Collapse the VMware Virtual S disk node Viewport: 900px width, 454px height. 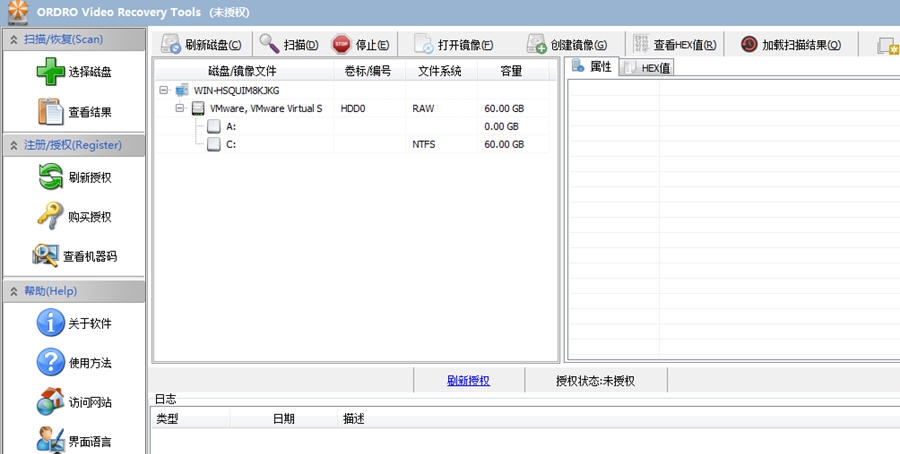[x=180, y=108]
